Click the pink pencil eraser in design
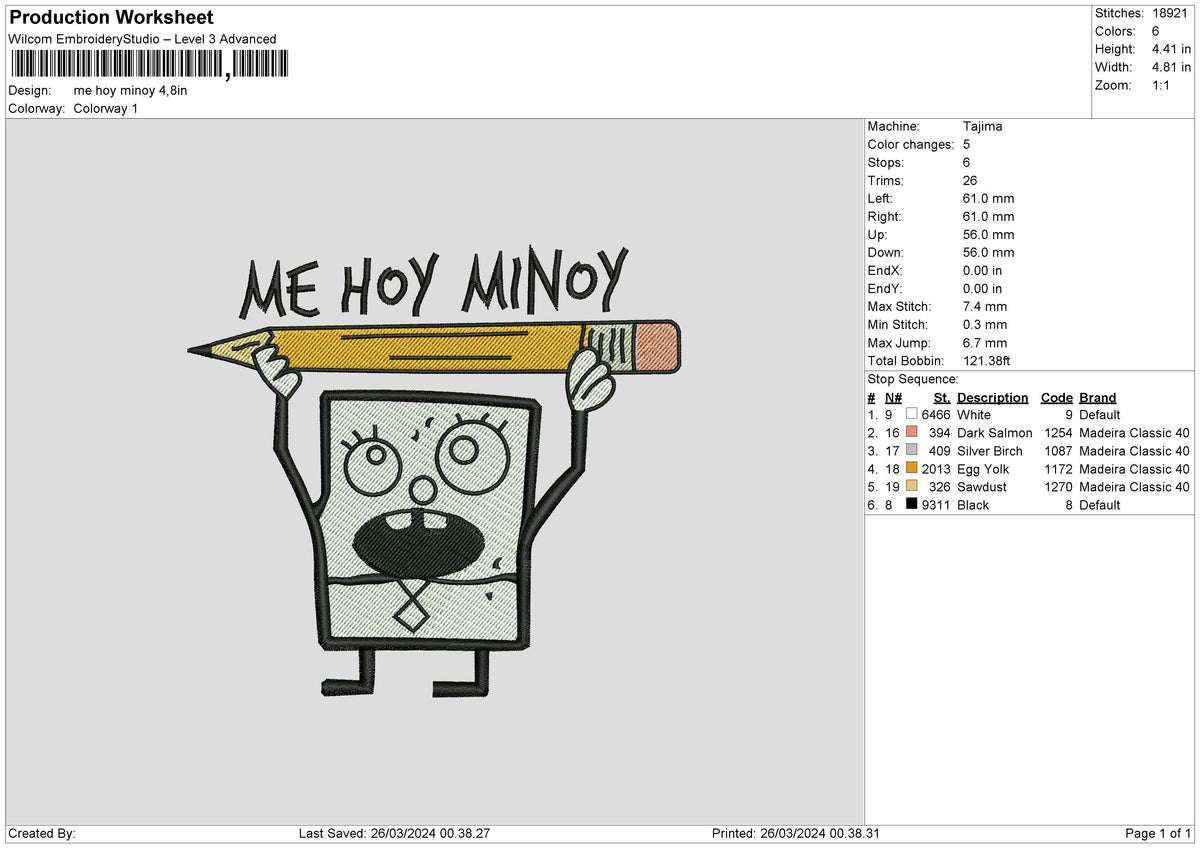This screenshot has height=848, width=1200. (657, 346)
